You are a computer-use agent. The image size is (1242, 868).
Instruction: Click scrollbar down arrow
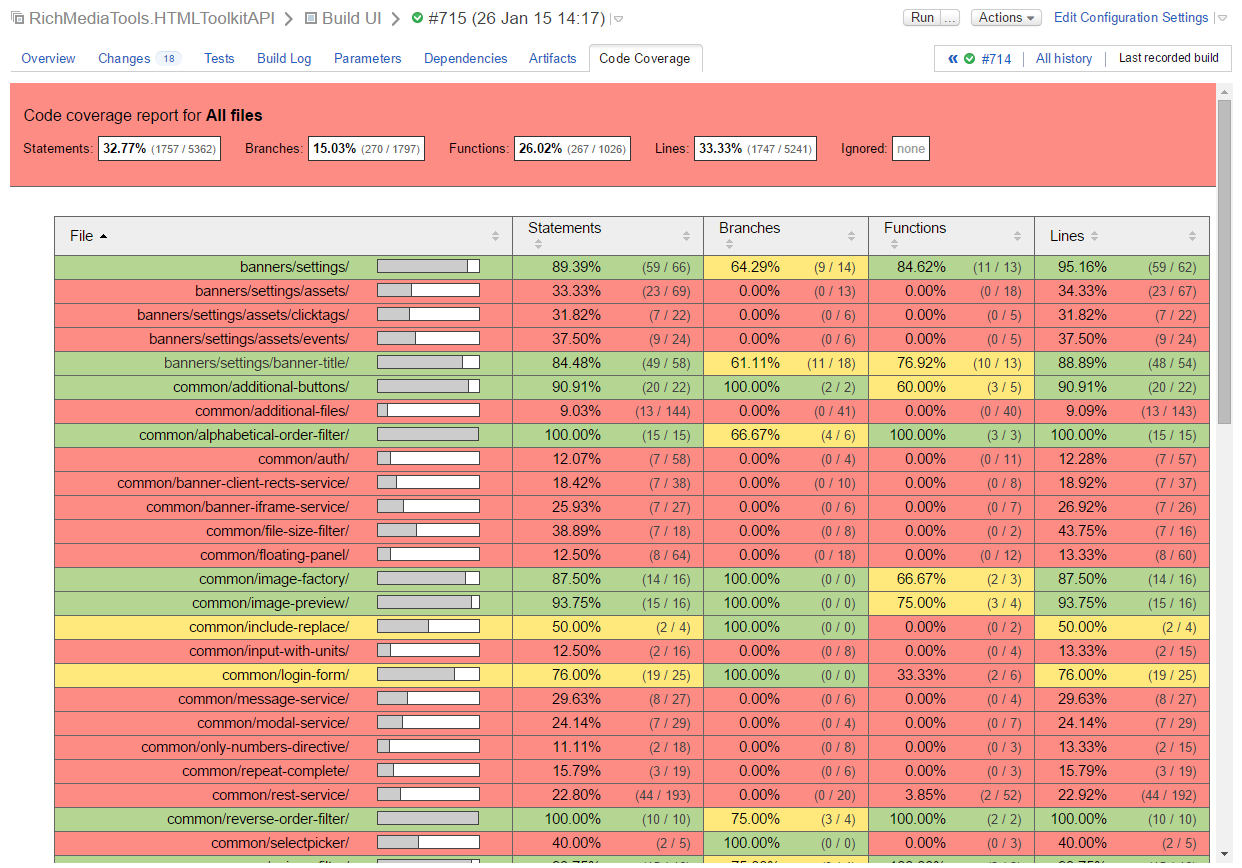click(1225, 854)
